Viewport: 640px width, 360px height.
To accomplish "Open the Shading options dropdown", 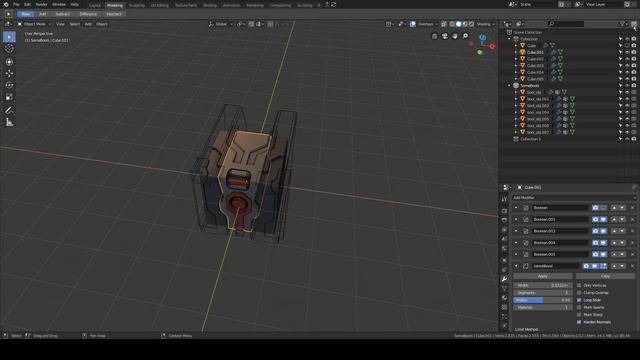I will pos(486,24).
